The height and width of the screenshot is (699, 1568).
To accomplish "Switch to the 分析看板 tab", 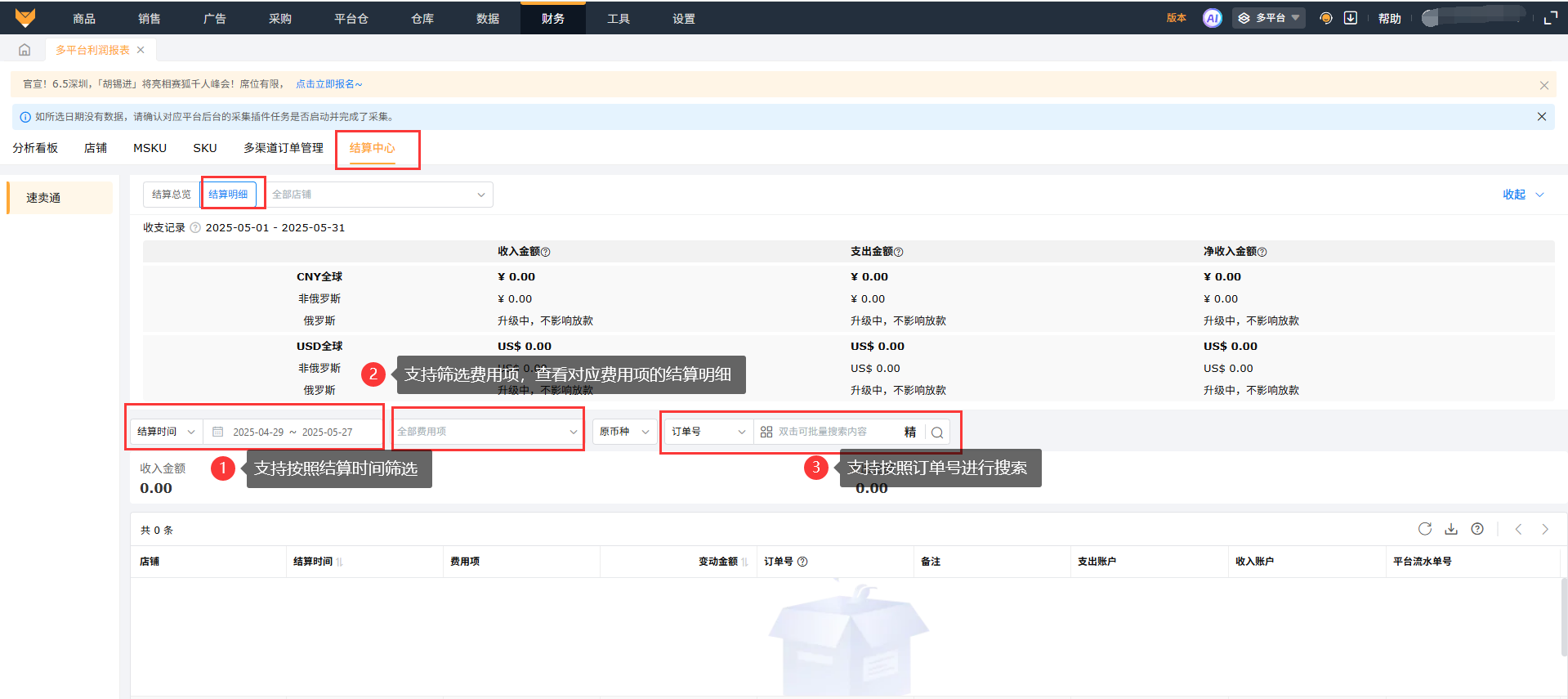I will click(x=35, y=148).
